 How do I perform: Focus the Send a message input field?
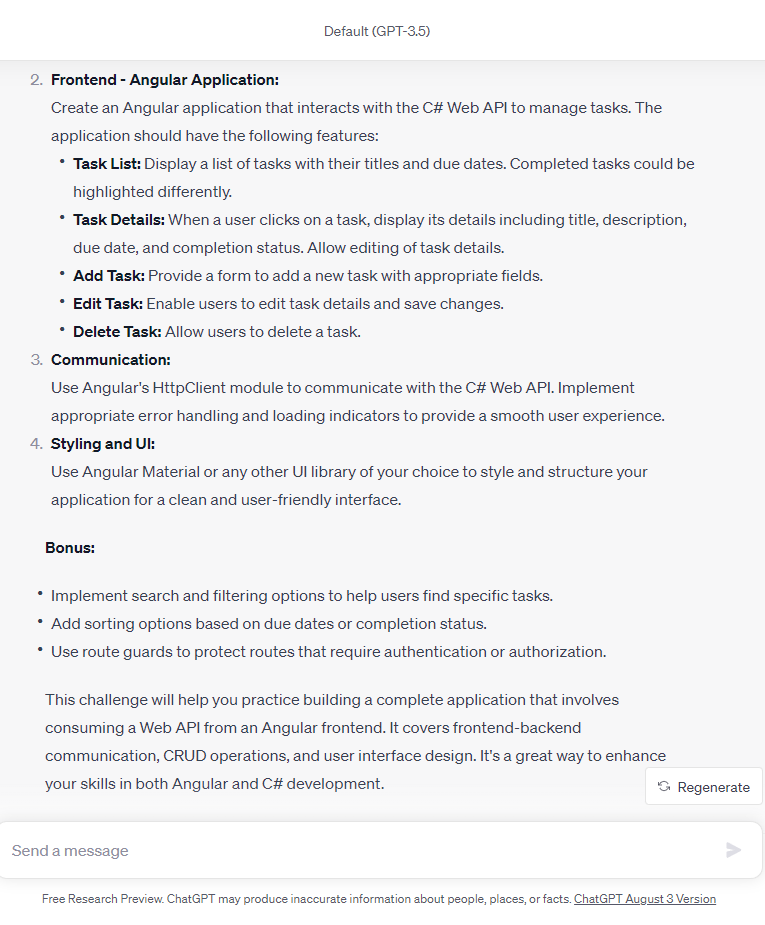[366, 851]
